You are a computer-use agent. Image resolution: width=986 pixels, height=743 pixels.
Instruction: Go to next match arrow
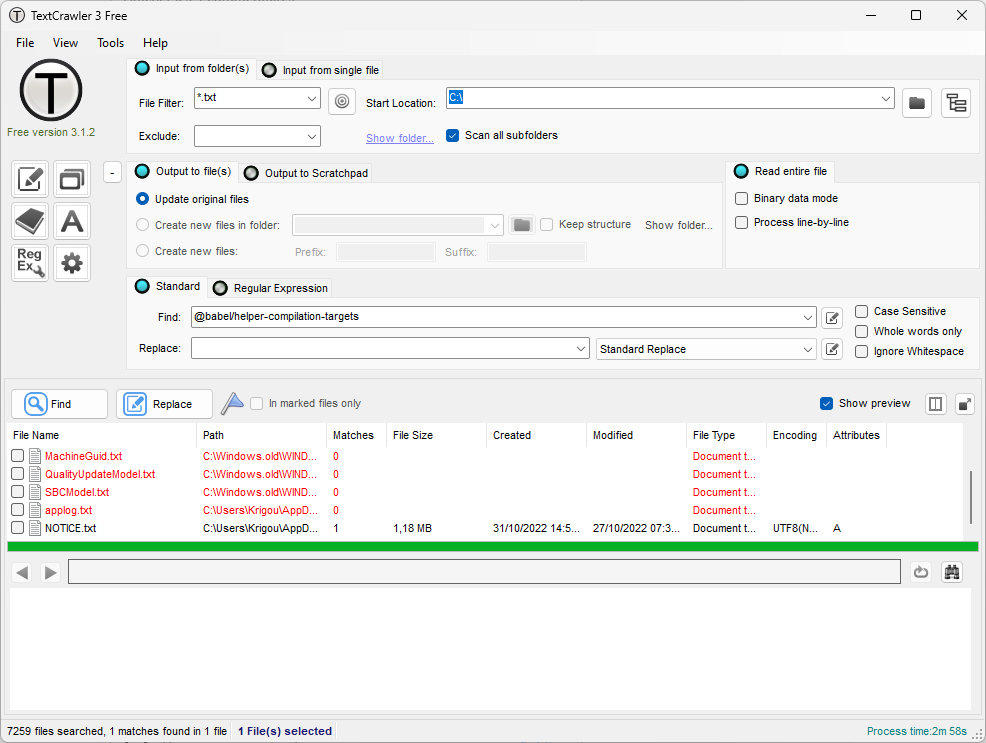tap(50, 572)
